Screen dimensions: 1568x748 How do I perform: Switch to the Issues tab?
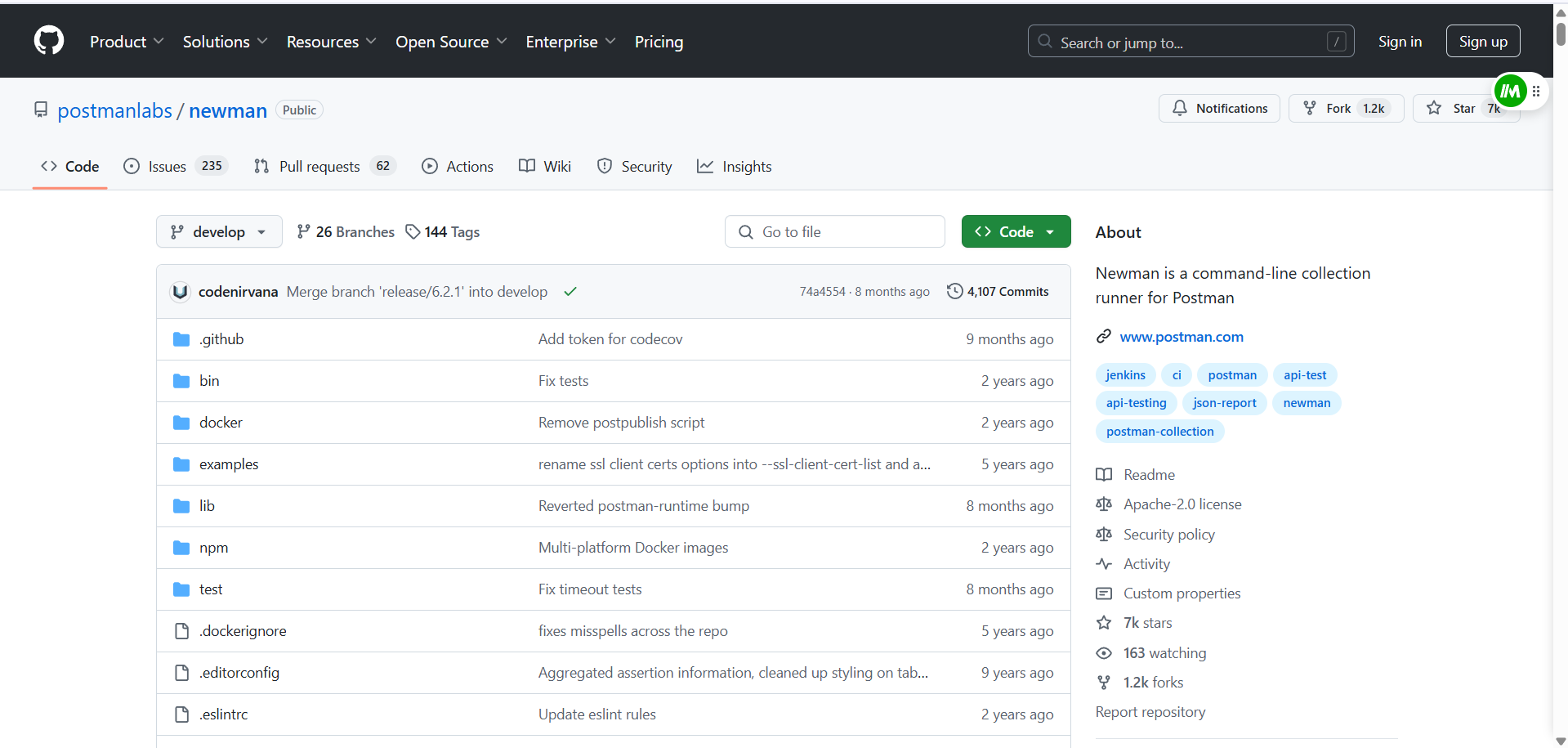pyautogui.click(x=176, y=166)
